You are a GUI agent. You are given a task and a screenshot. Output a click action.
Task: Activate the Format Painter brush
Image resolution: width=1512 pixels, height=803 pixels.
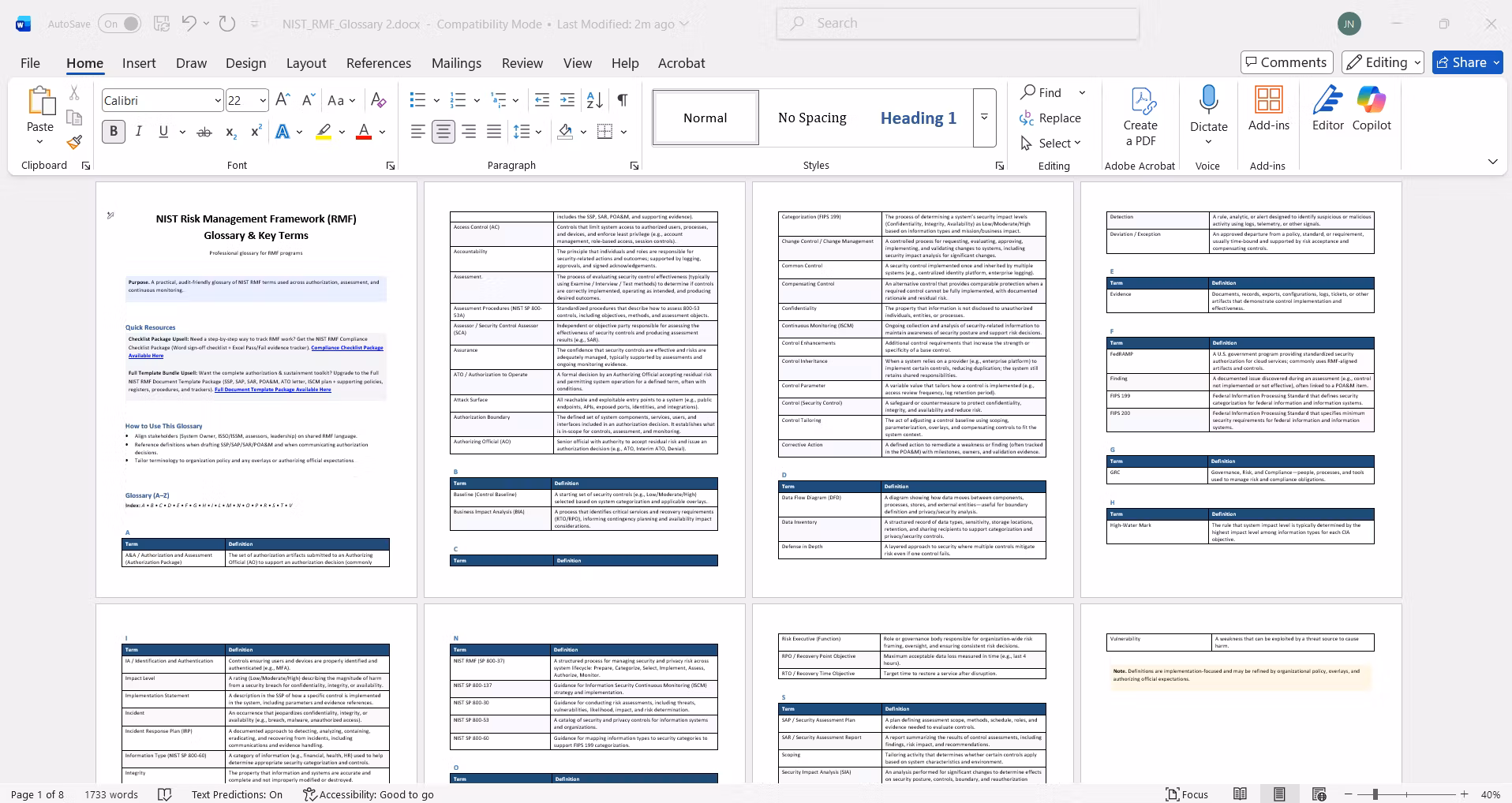[74, 142]
